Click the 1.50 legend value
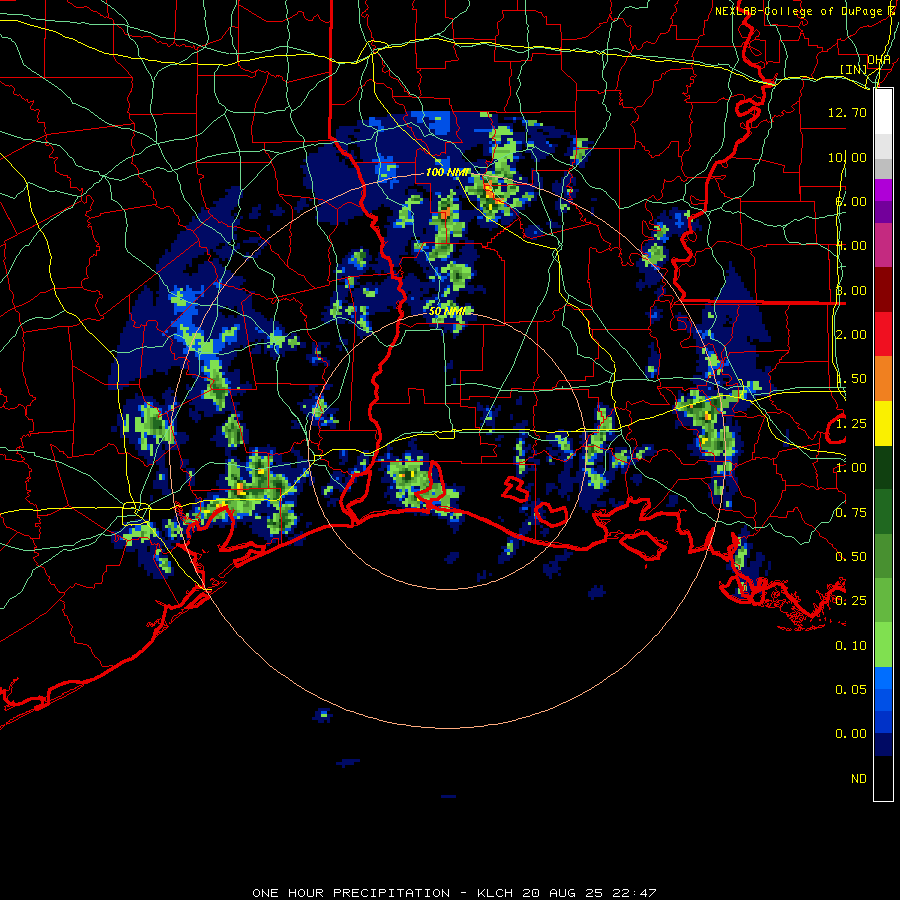Viewport: 900px width, 900px height. [x=851, y=379]
